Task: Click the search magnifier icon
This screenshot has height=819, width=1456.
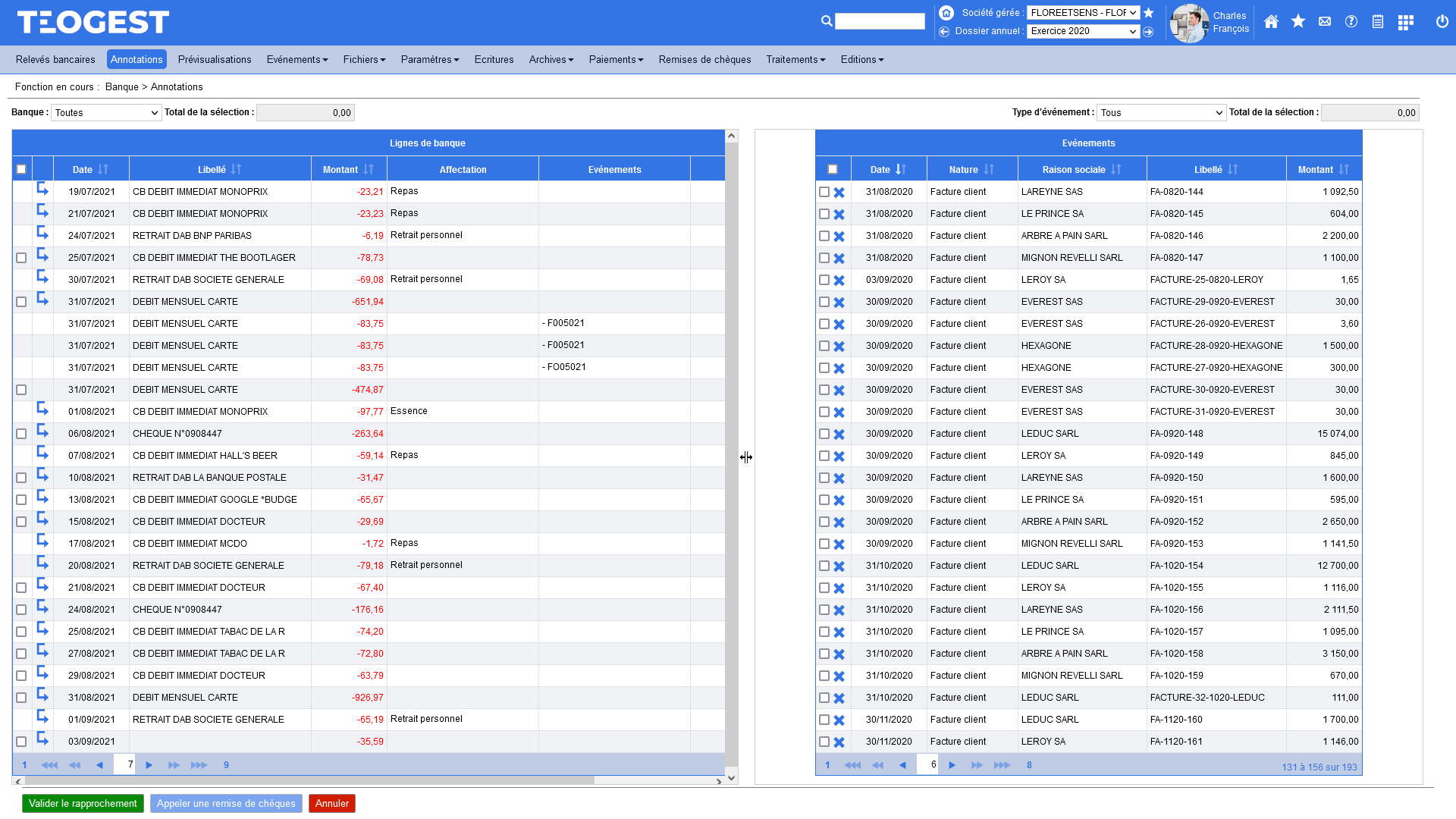Action: point(827,21)
